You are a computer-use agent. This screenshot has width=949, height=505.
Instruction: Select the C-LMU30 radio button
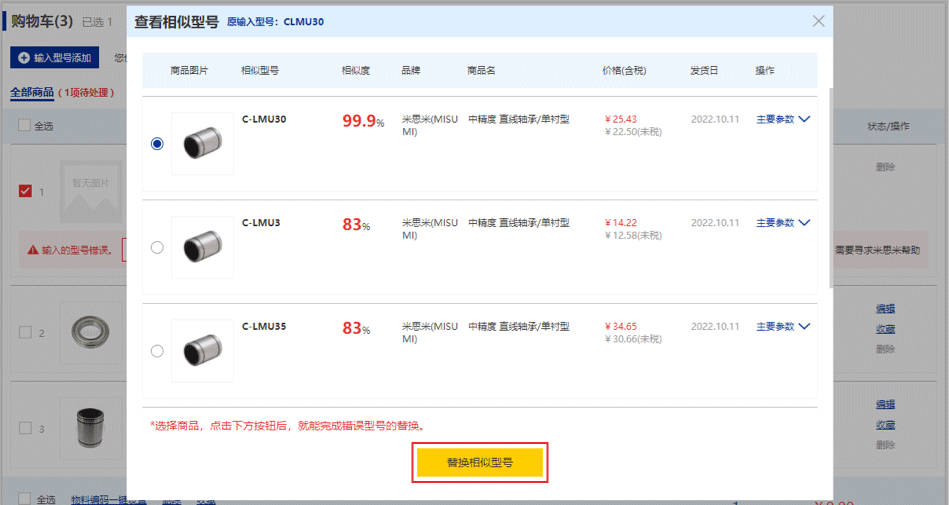[x=157, y=144]
